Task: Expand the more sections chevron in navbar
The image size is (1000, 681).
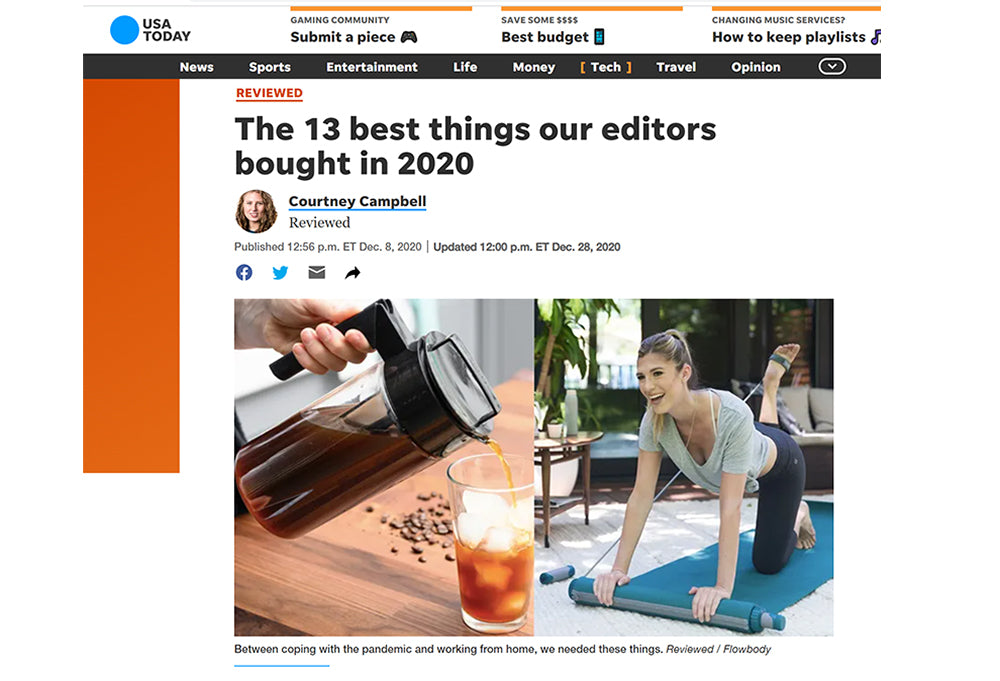Action: (832, 66)
